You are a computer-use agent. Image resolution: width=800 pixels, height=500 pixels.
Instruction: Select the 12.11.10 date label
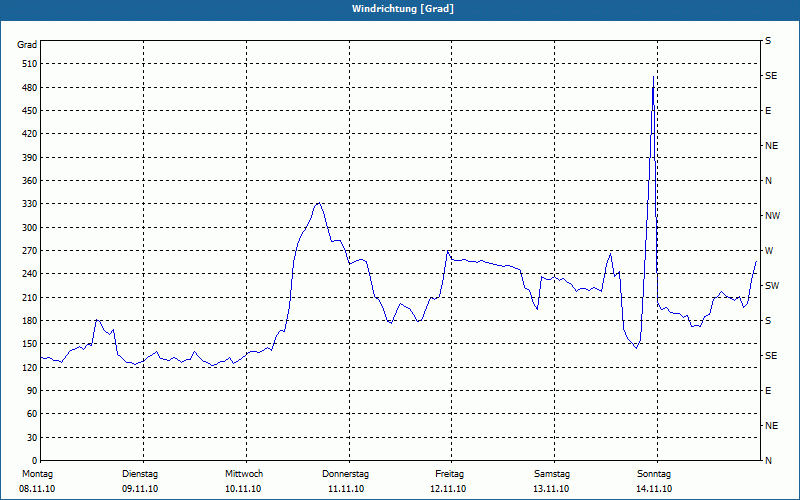(x=448, y=489)
